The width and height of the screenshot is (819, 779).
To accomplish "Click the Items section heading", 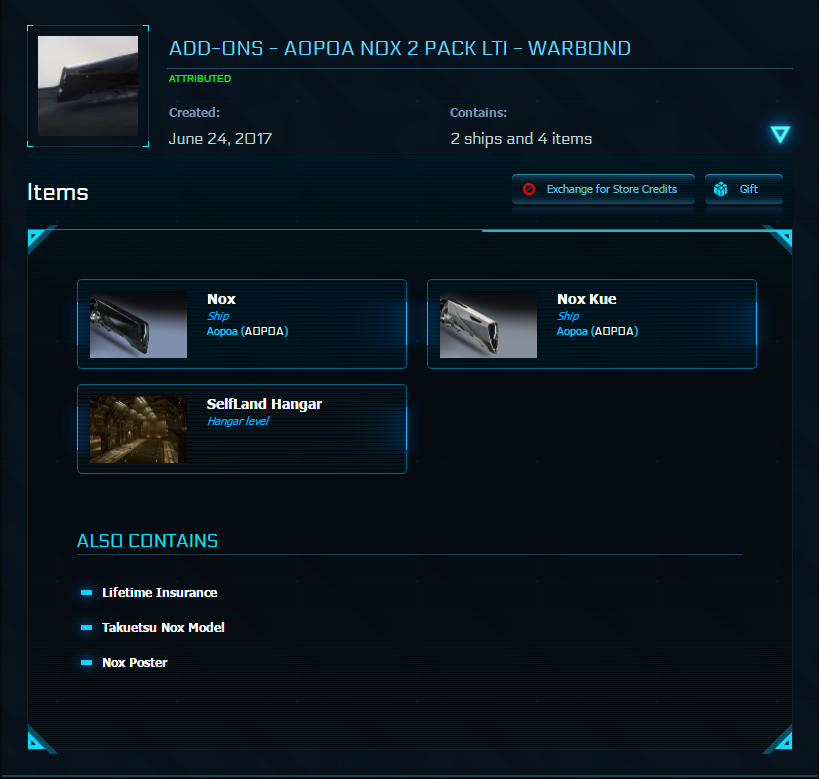I will click(58, 192).
